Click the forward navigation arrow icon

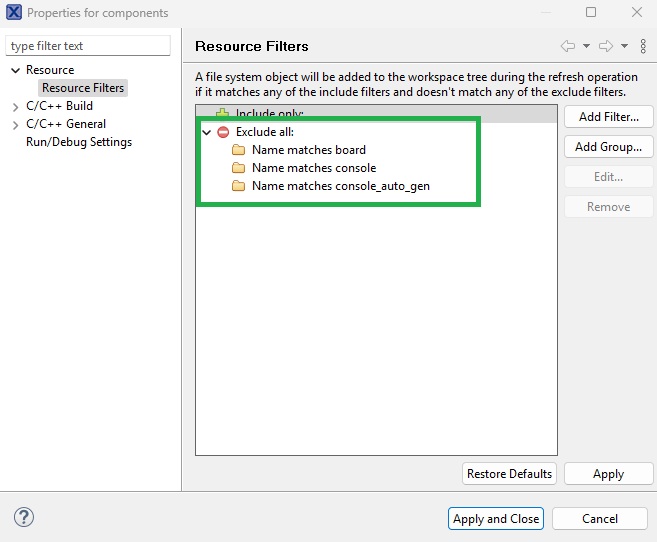click(605, 46)
